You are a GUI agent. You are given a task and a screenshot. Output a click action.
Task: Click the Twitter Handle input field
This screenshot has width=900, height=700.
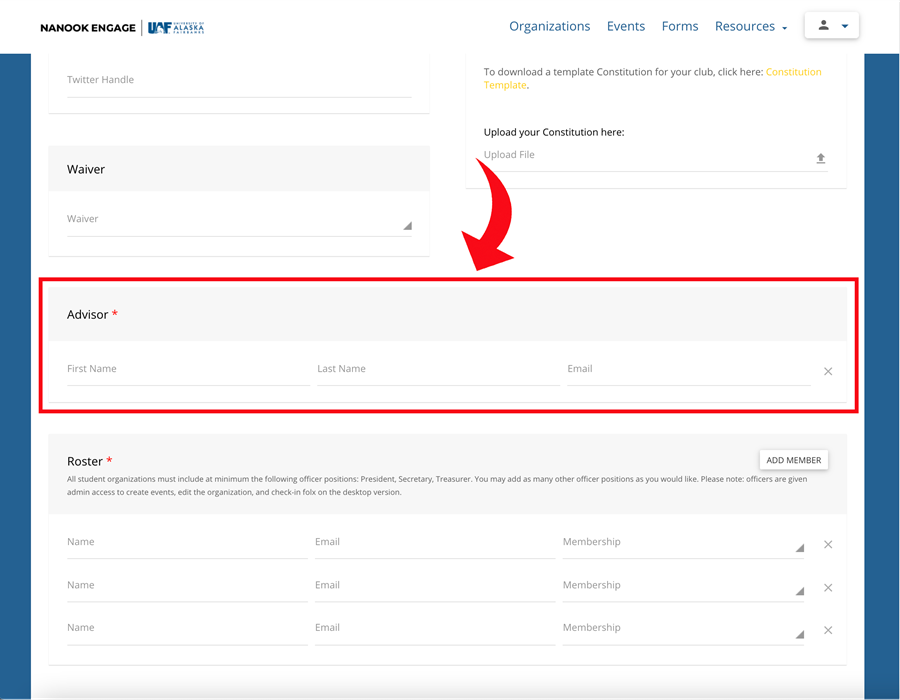click(x=238, y=80)
